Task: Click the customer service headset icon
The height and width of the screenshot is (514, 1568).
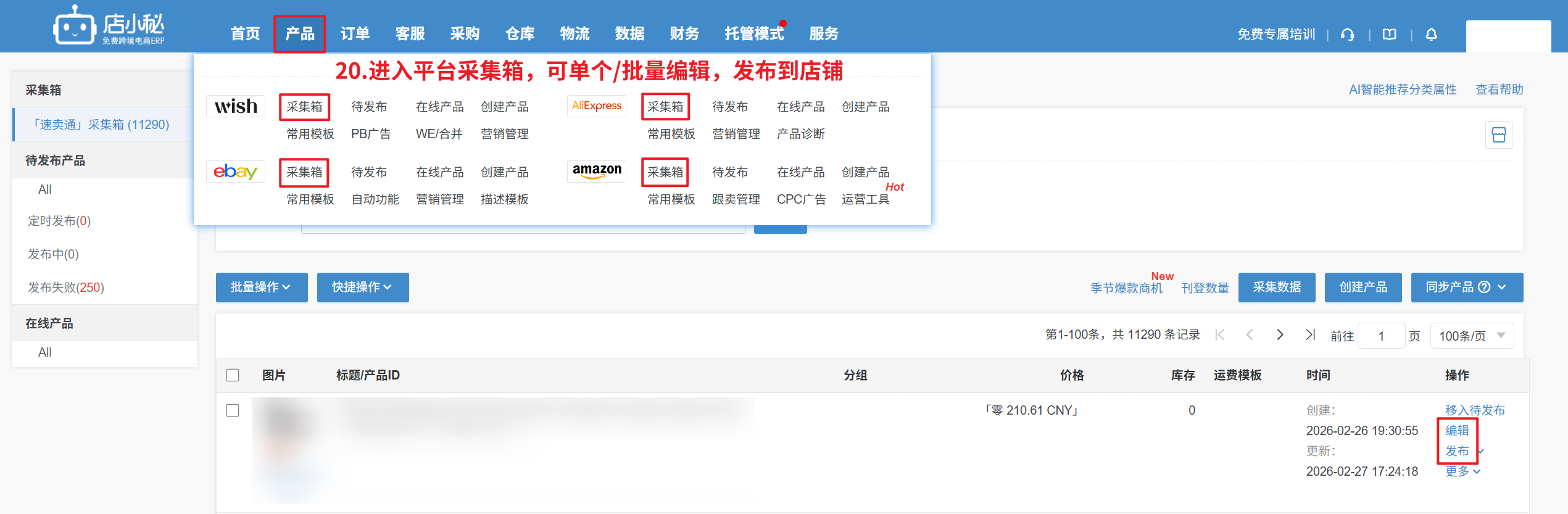Action: (x=1348, y=35)
